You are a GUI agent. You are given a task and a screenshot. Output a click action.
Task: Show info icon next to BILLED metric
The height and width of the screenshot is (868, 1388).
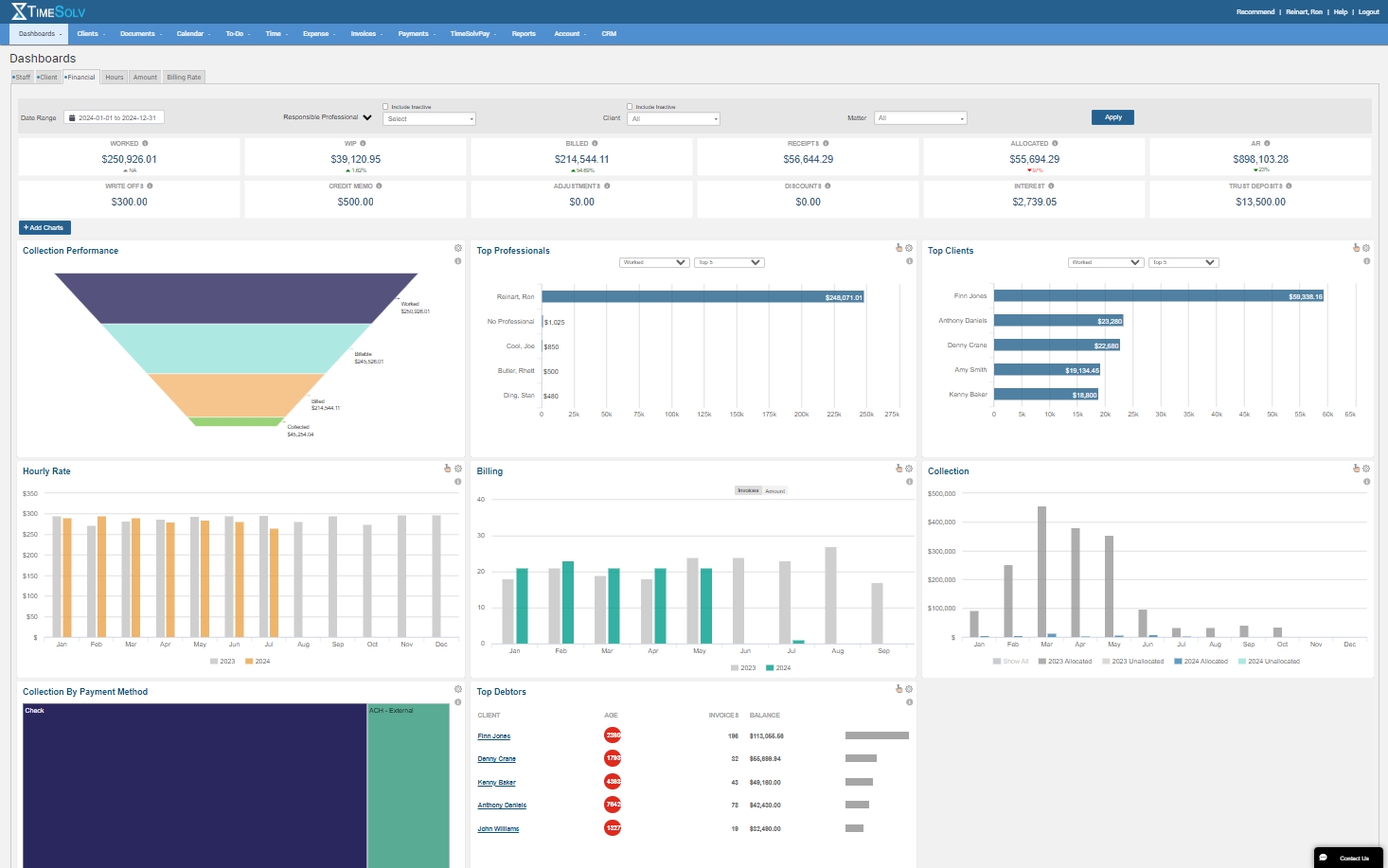click(595, 144)
